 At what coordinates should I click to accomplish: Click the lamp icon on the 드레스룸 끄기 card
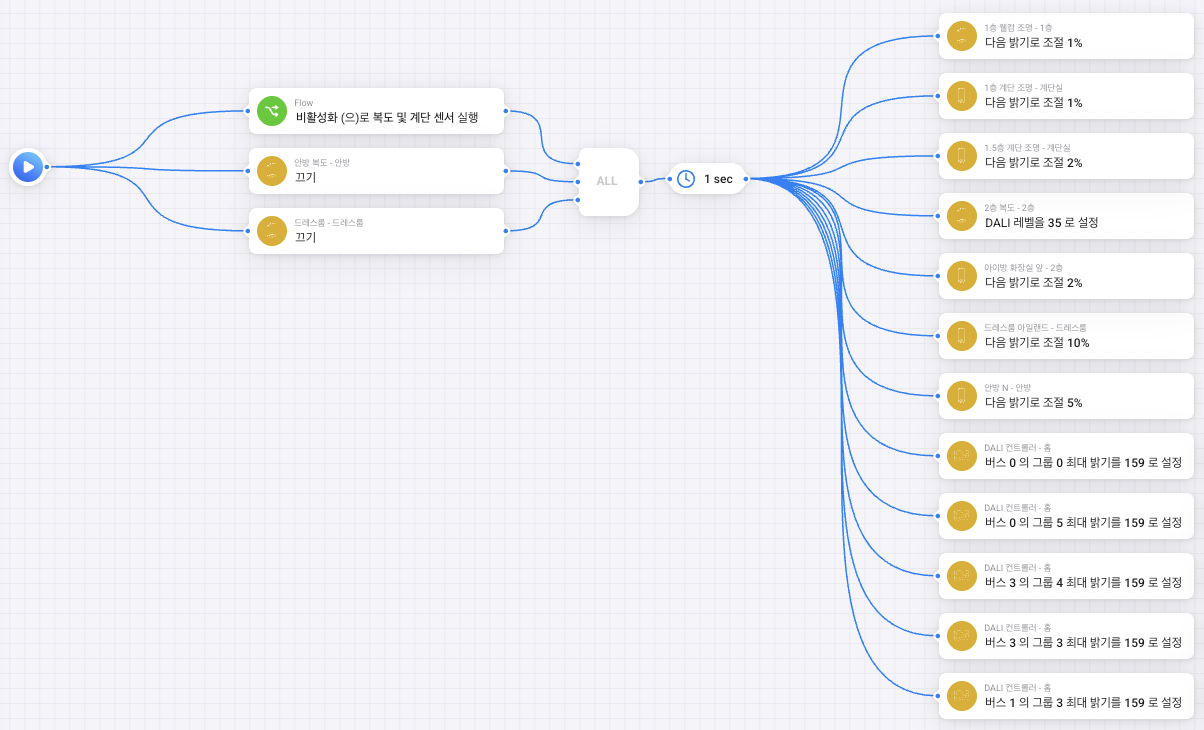[x=271, y=231]
